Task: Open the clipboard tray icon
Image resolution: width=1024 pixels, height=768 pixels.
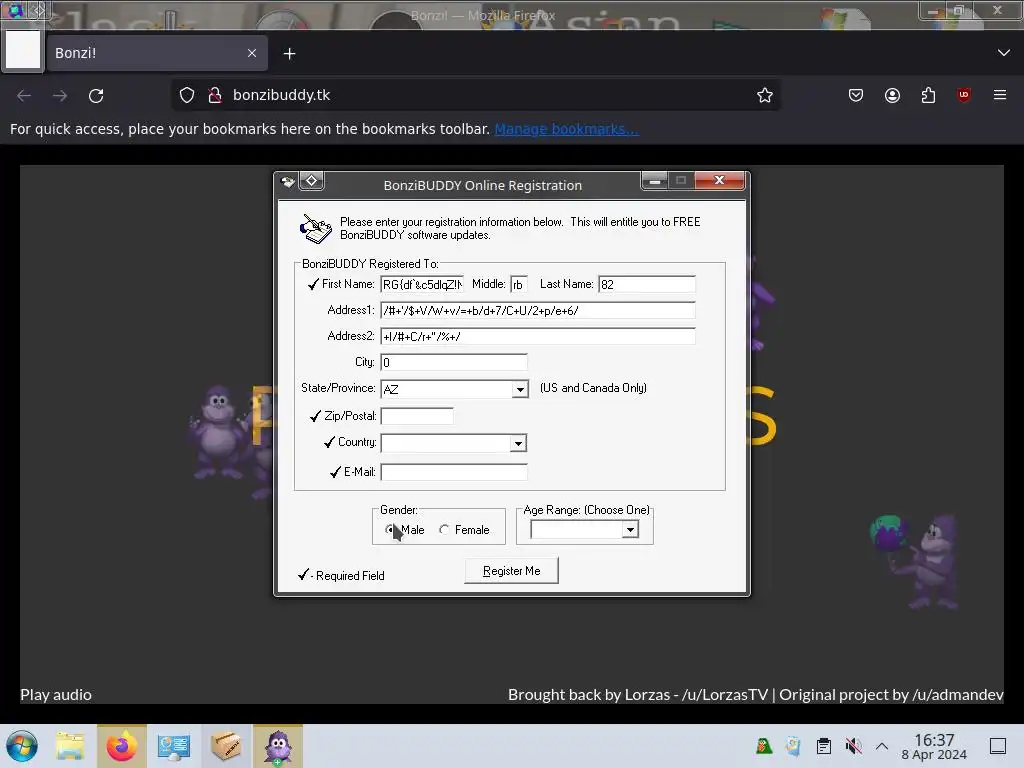Action: point(824,746)
